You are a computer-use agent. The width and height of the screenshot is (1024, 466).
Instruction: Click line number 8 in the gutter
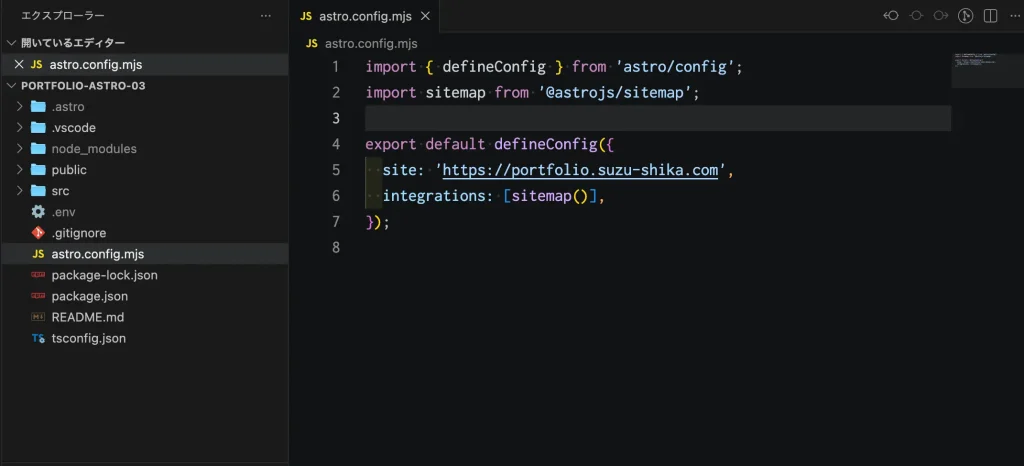pos(336,247)
